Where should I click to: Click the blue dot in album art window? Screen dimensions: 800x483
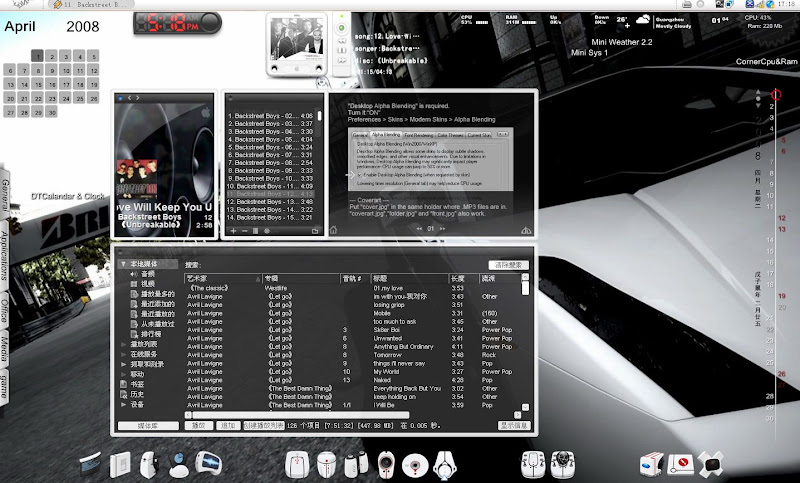pyautogui.click(x=120, y=98)
